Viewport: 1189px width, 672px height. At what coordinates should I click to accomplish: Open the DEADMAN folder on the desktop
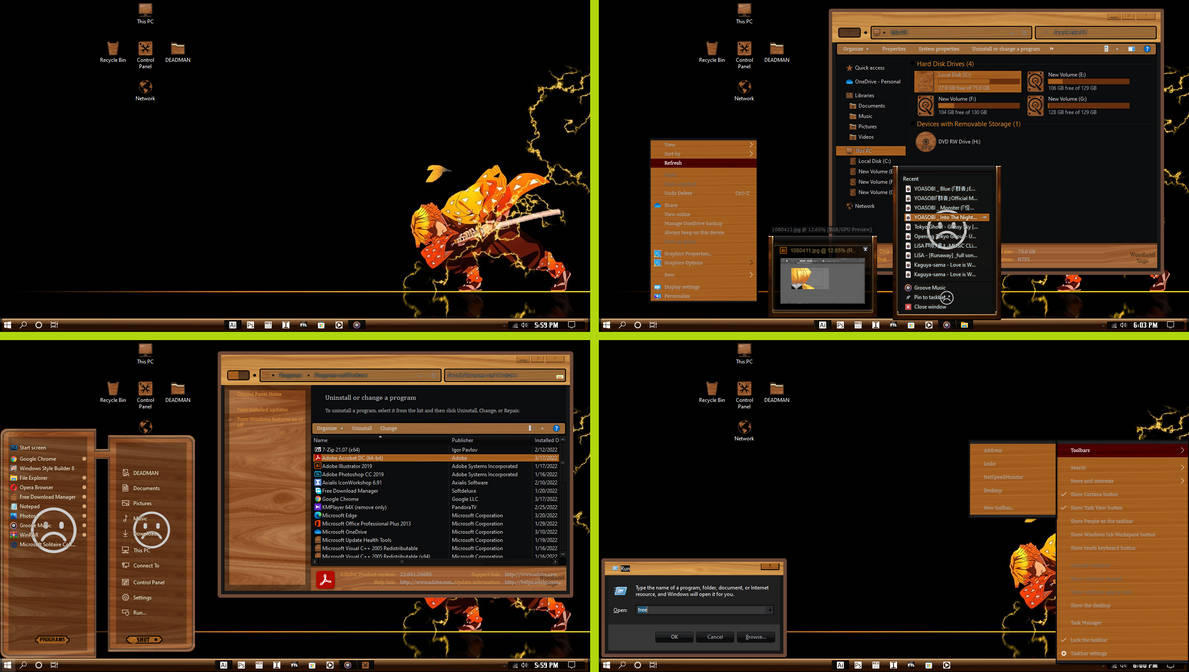point(178,50)
